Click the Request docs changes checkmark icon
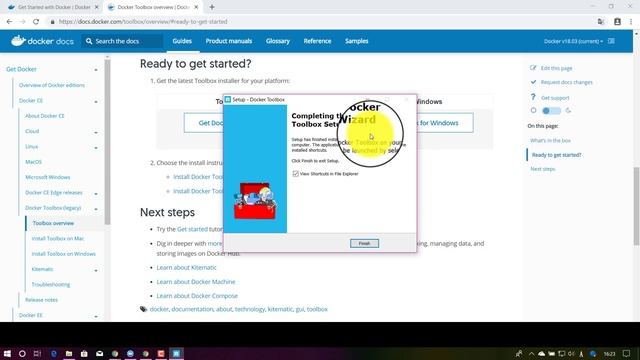640x360 pixels. 533,82
